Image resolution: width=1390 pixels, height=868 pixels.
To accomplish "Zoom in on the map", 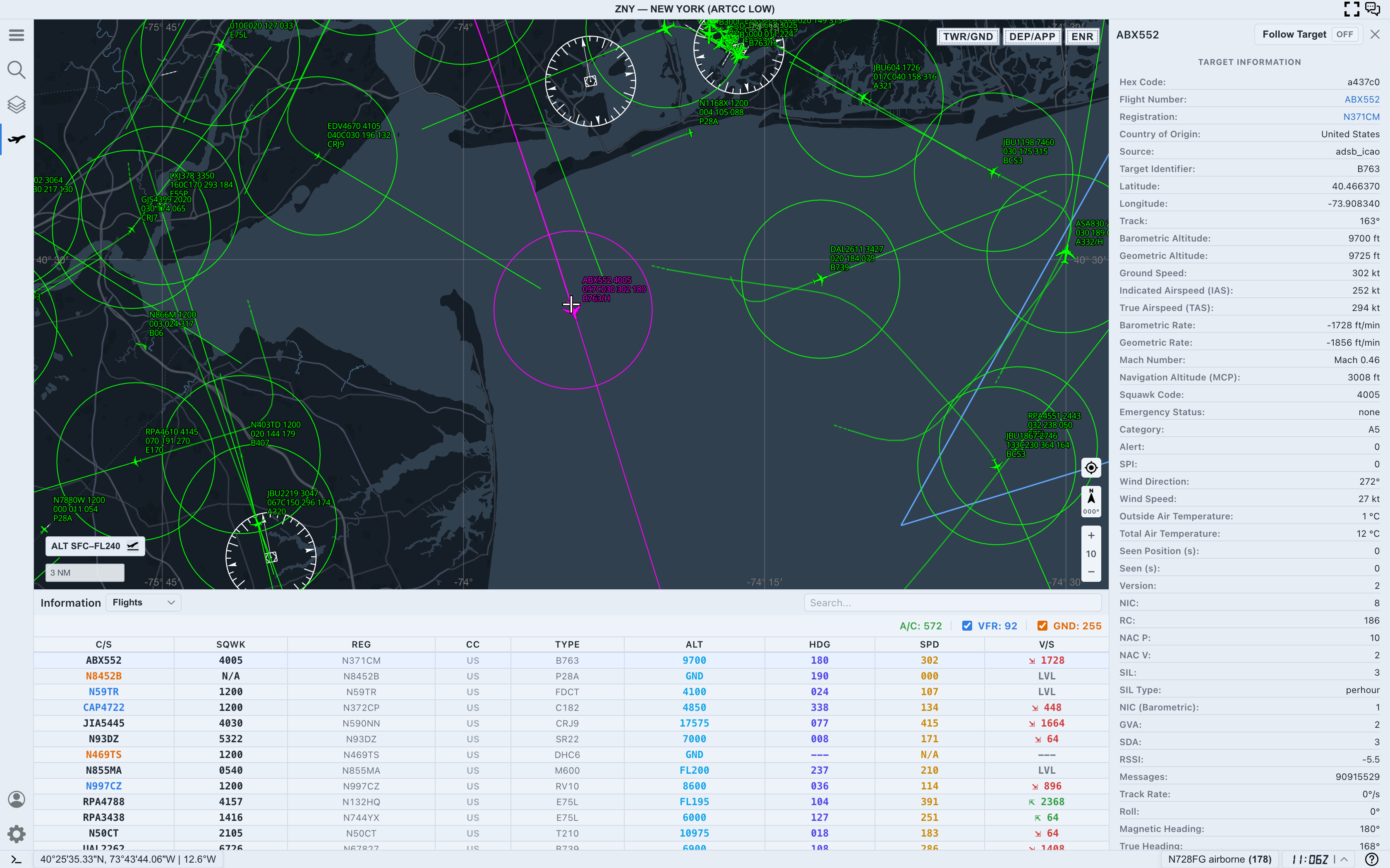I will pos(1091,535).
